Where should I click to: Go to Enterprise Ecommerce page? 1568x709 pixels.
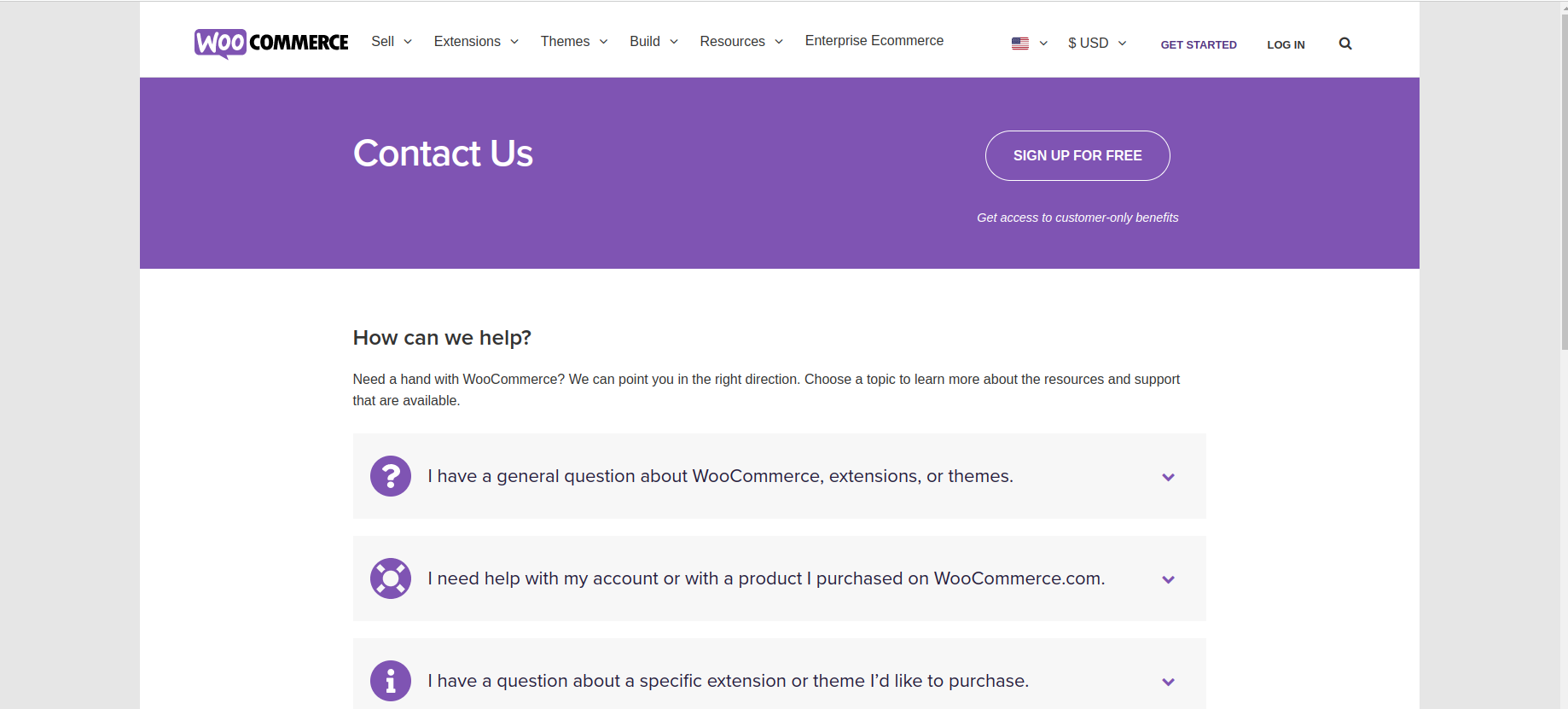(x=874, y=40)
